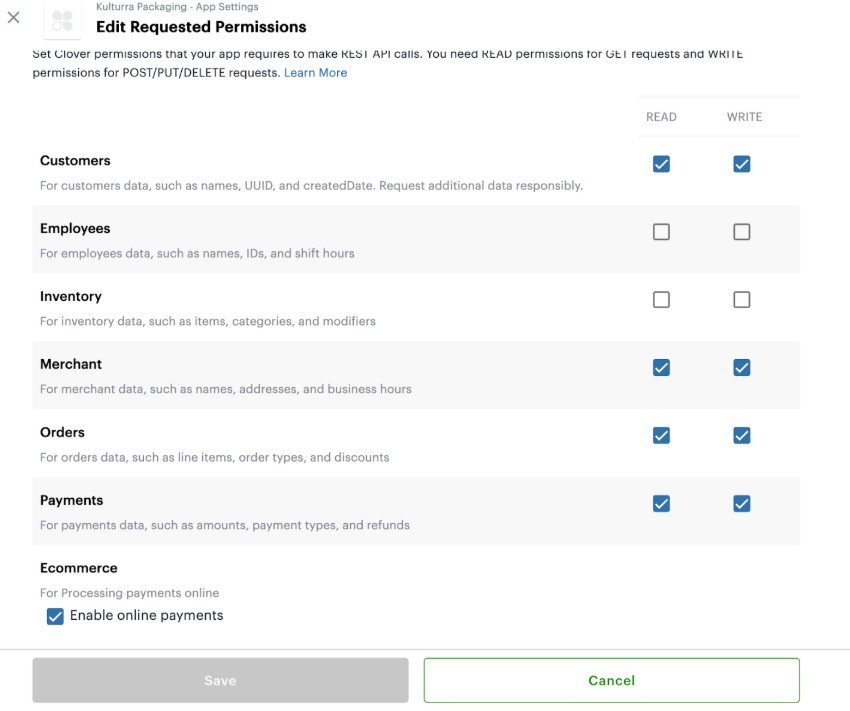Click the Kulturra Packaging app logo icon
Viewport: 850px width, 711px height.
[x=63, y=20]
